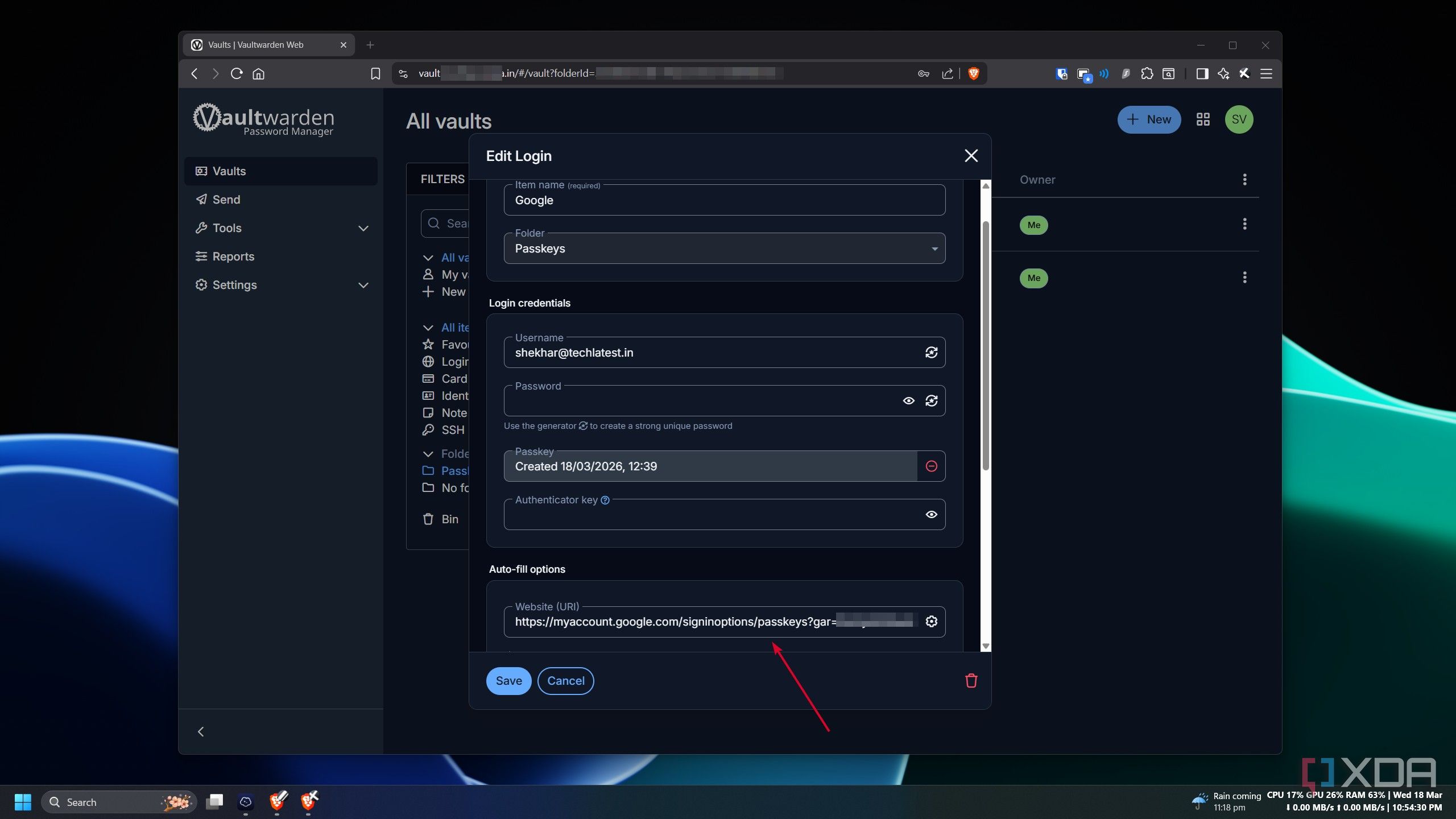Toggle Authenticator key visibility eye icon

tap(931, 515)
